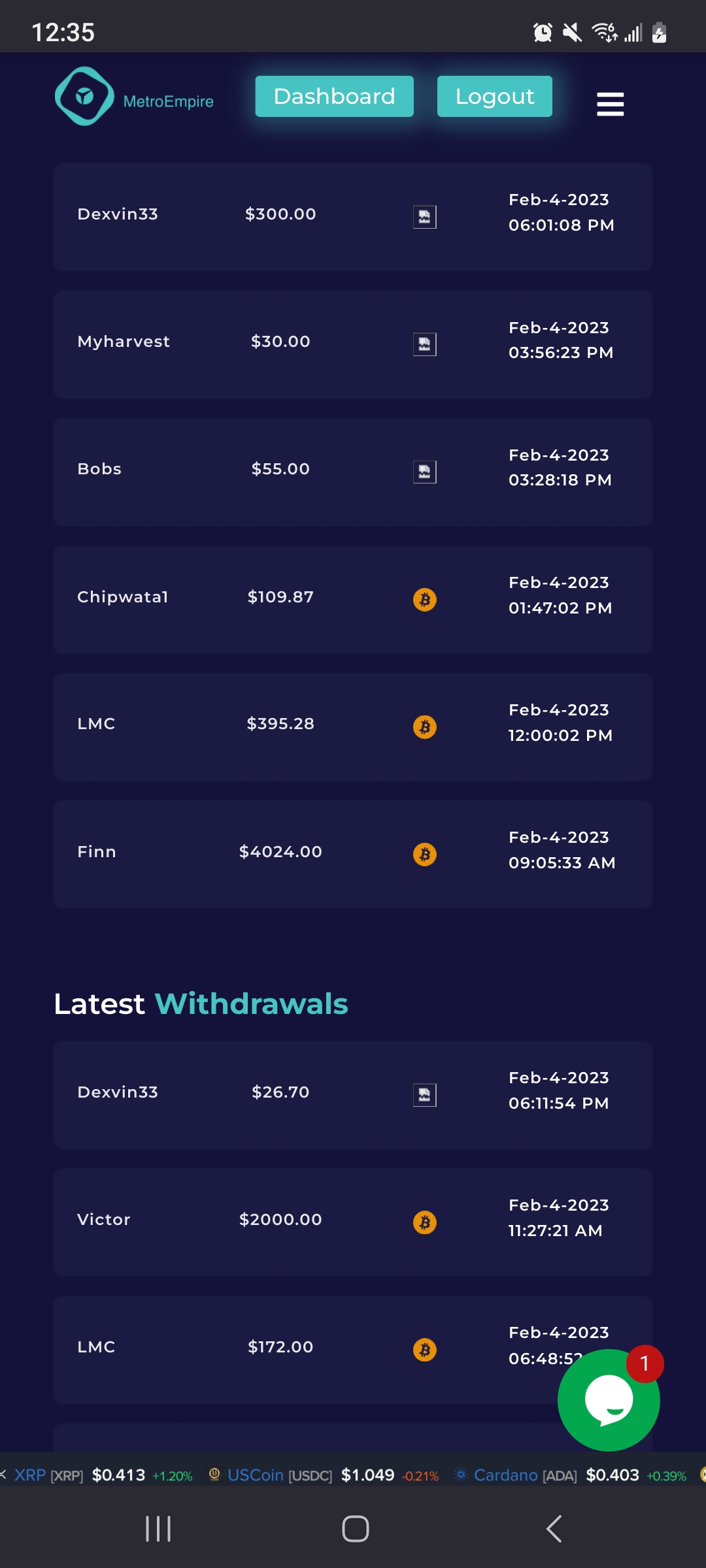The image size is (706, 1568).
Task: Click payment icon in Bobs deposit row
Action: pos(425,472)
